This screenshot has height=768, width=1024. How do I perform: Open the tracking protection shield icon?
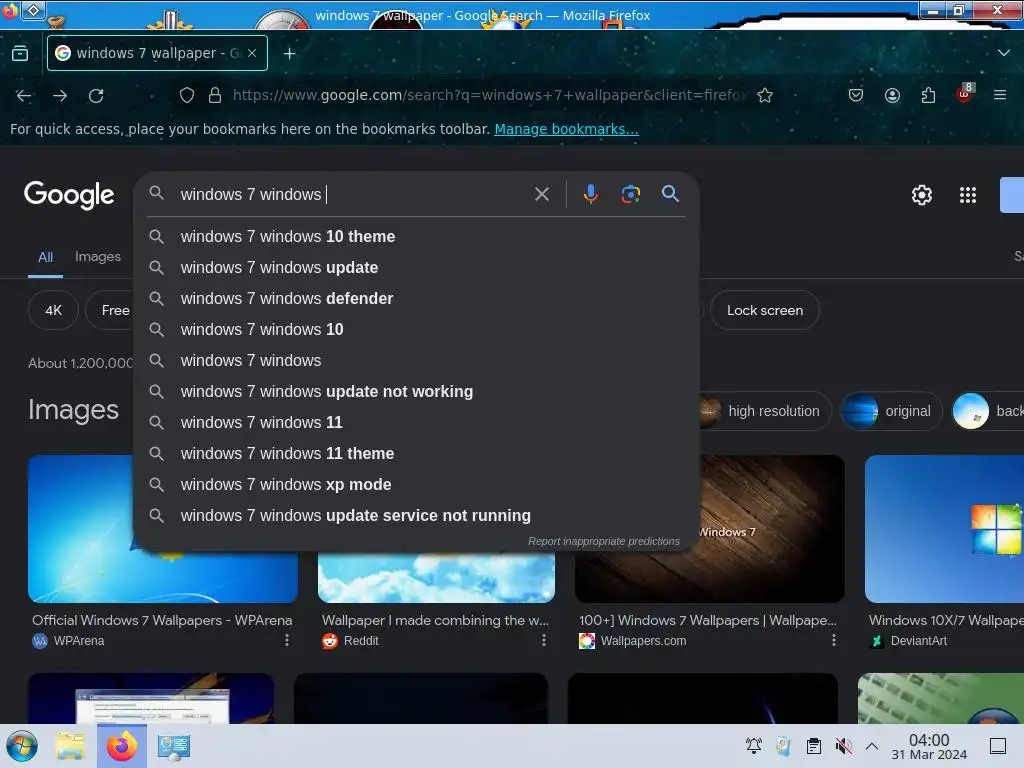(x=187, y=95)
